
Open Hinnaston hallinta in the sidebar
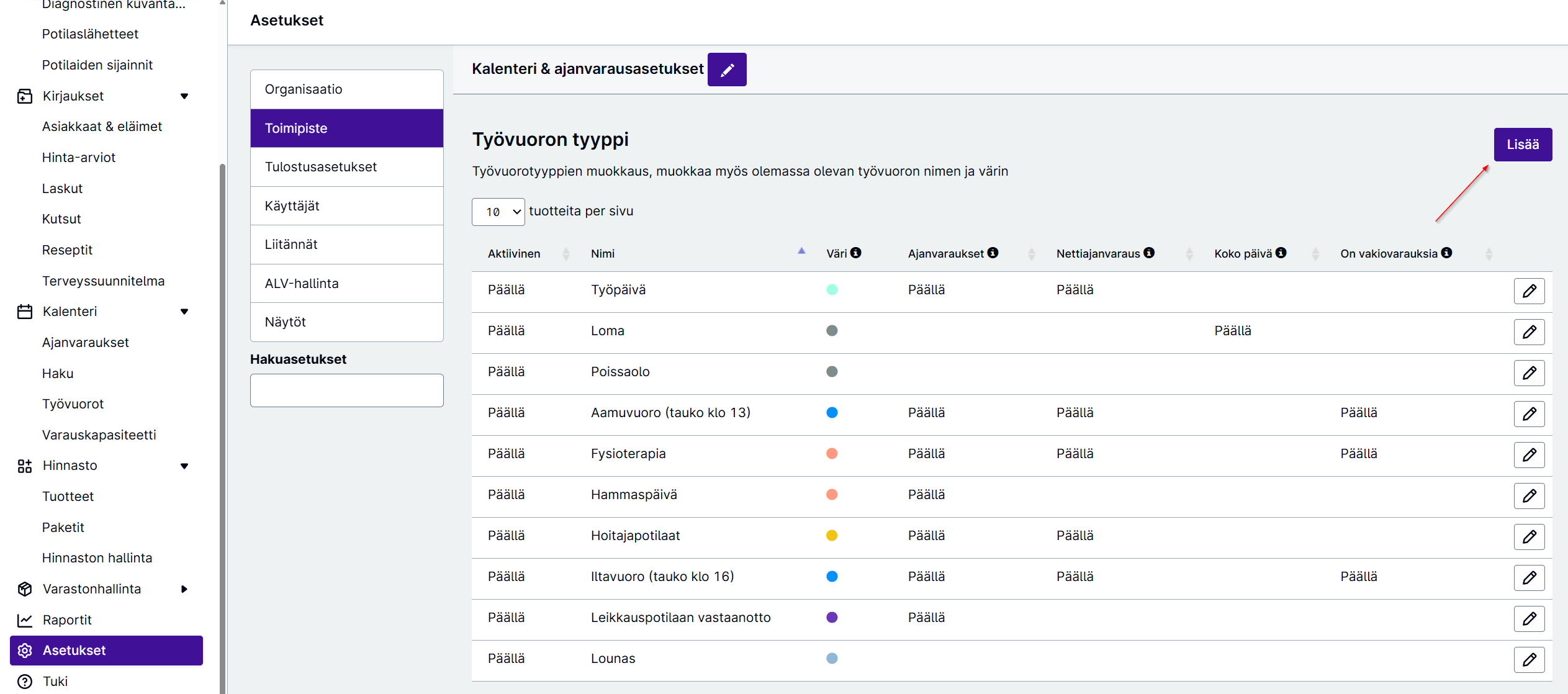[x=97, y=558]
